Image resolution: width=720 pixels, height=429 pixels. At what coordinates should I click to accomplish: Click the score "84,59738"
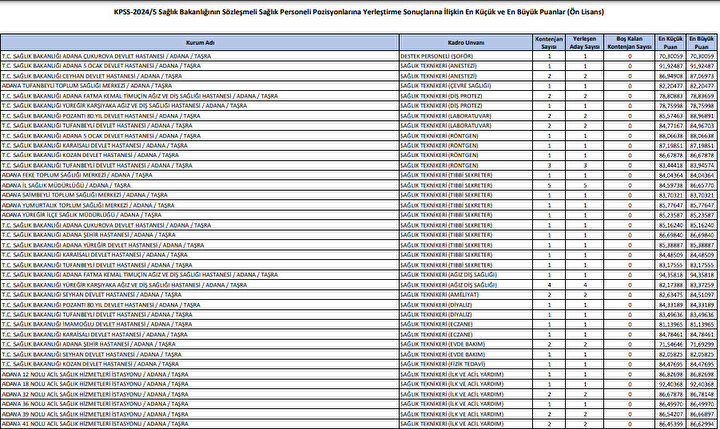coord(670,185)
